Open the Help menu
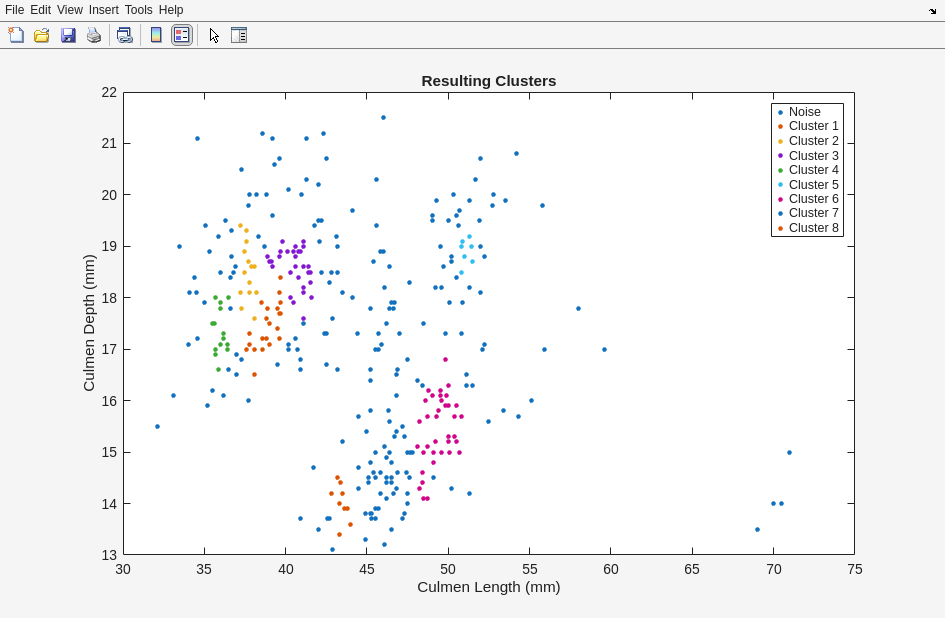 (171, 10)
